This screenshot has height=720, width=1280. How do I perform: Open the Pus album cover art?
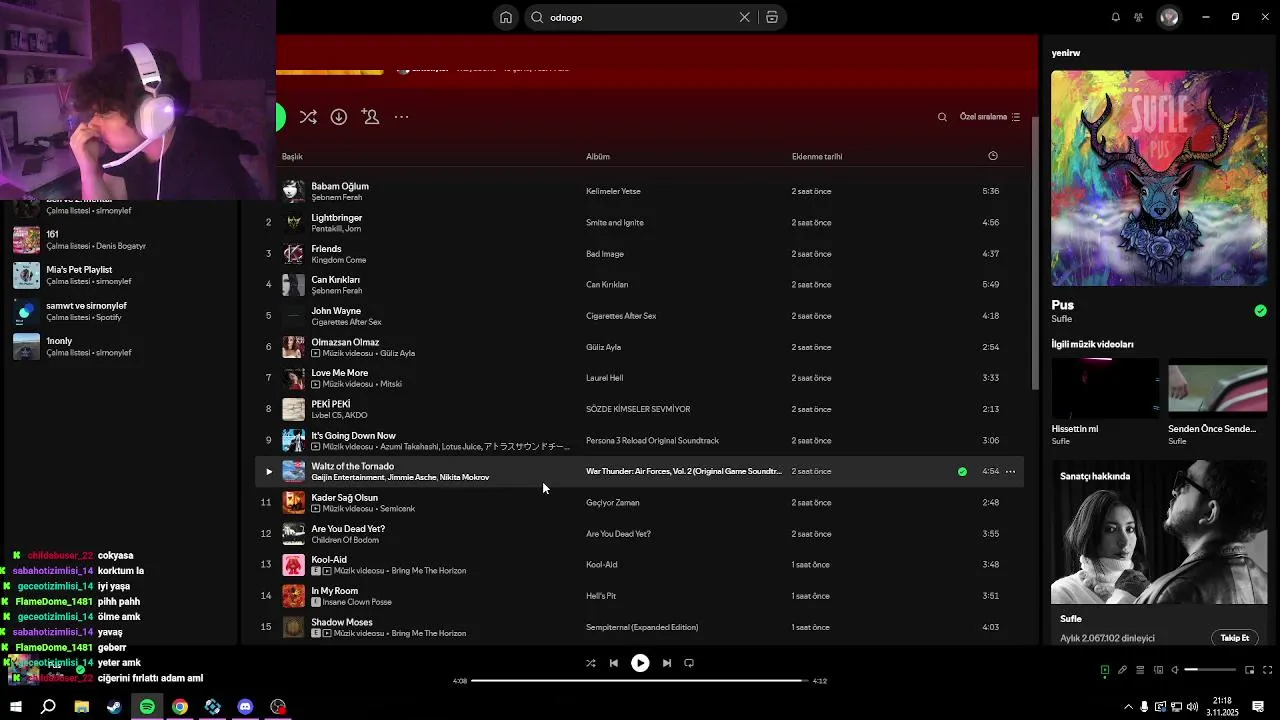coord(1159,178)
